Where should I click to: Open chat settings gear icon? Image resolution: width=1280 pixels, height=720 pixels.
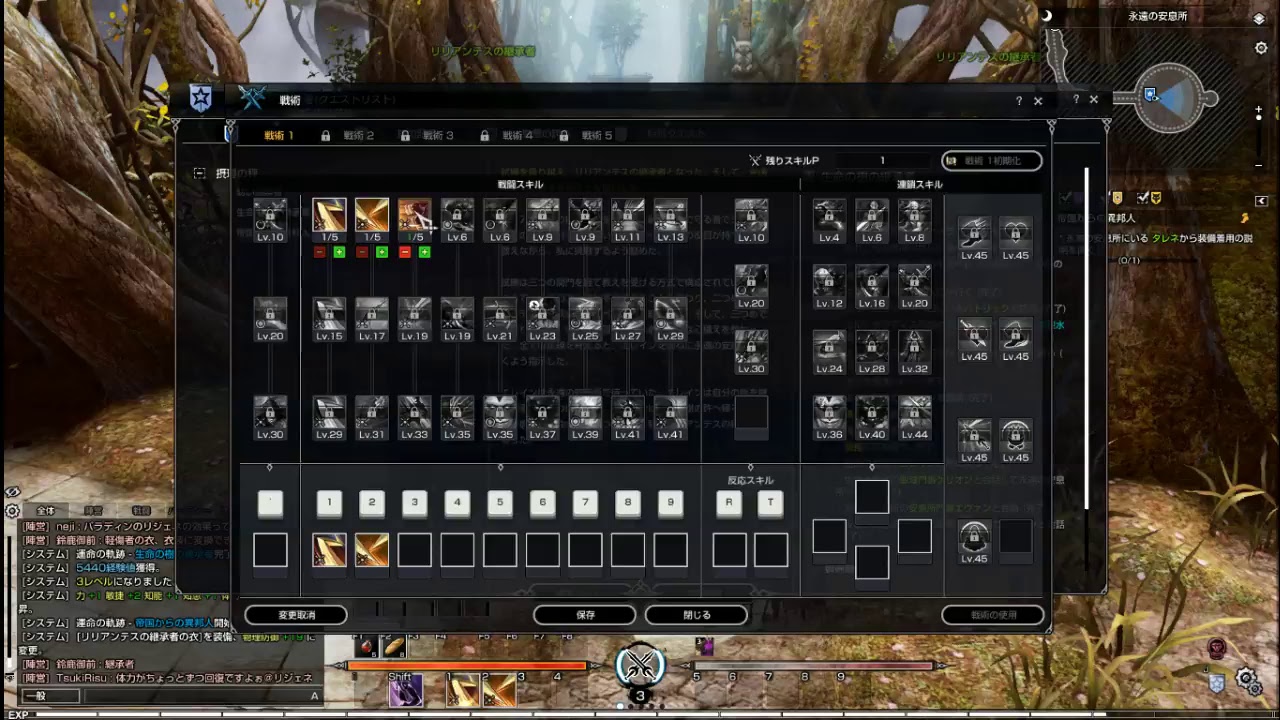point(12,511)
